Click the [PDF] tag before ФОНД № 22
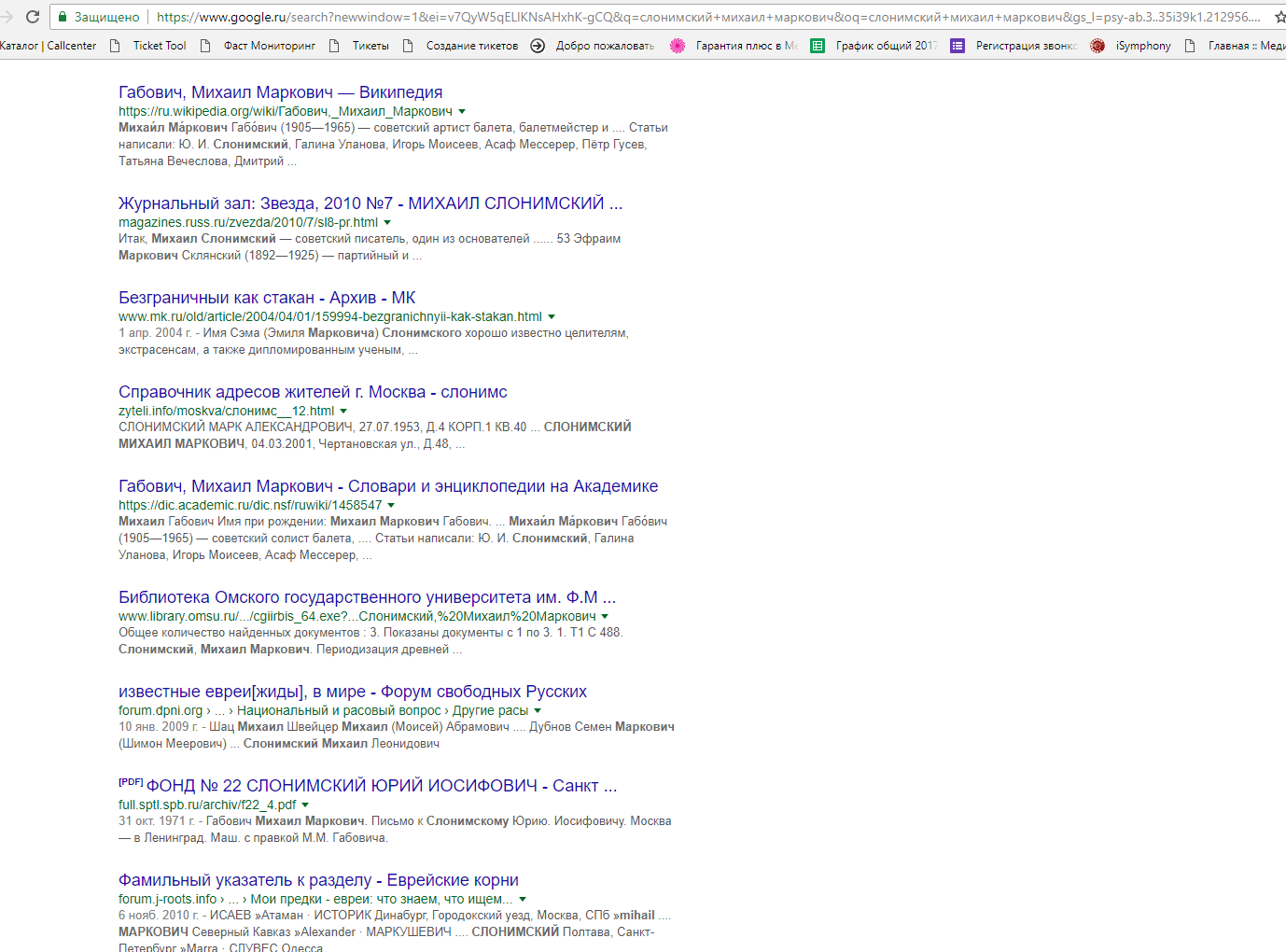 tap(131, 782)
